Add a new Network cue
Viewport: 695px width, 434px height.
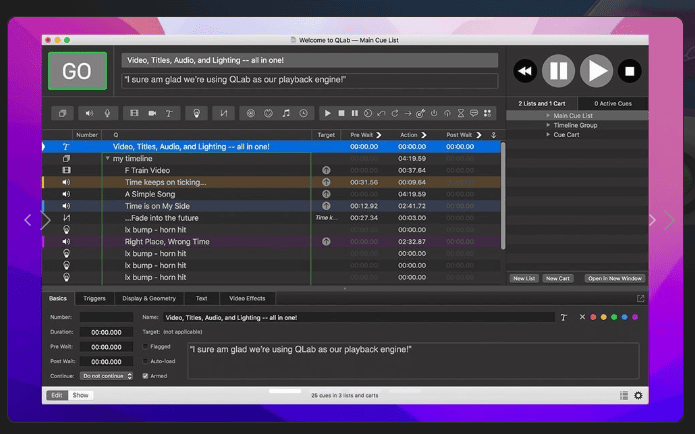250,113
